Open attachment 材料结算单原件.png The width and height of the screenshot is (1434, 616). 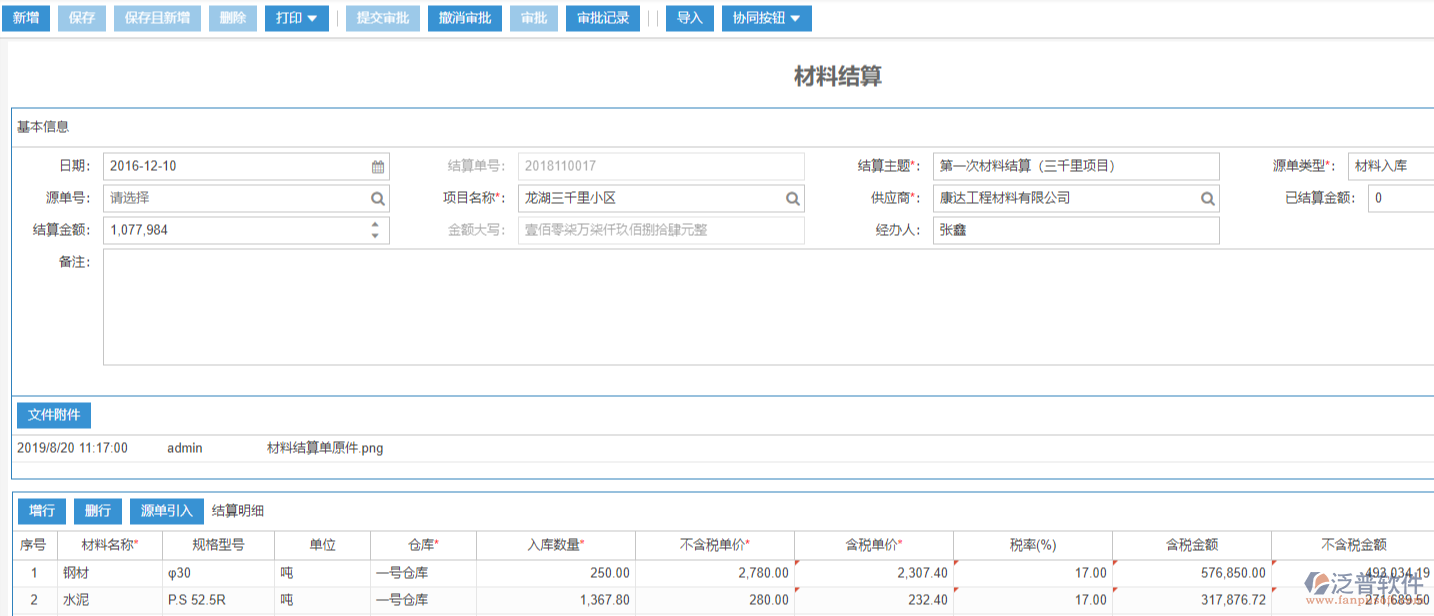pyautogui.click(x=325, y=448)
